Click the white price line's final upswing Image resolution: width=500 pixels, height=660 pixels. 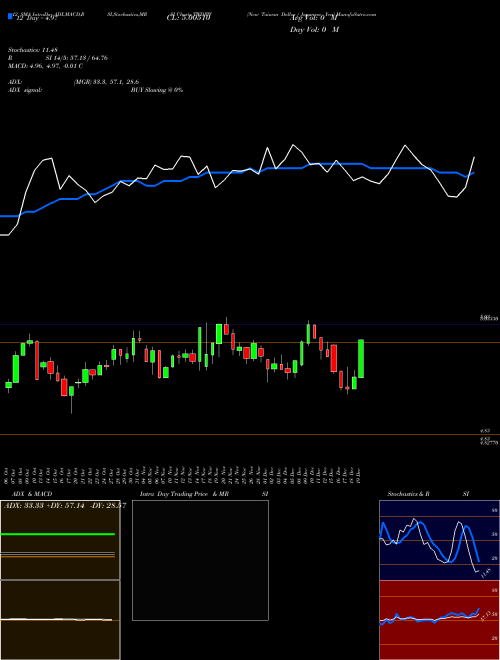click(471, 173)
